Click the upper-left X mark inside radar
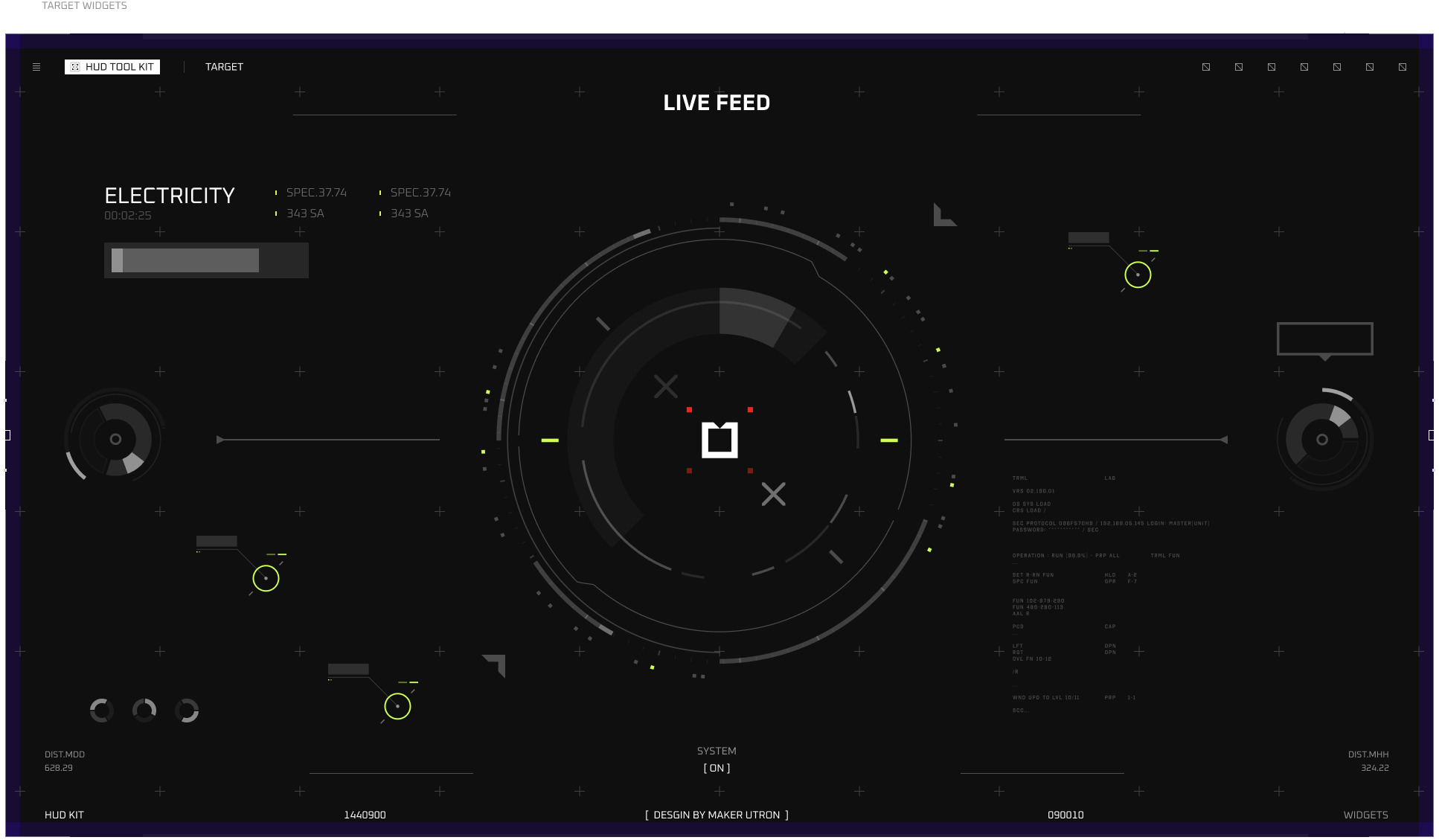1439x840 pixels. pyautogui.click(x=666, y=386)
